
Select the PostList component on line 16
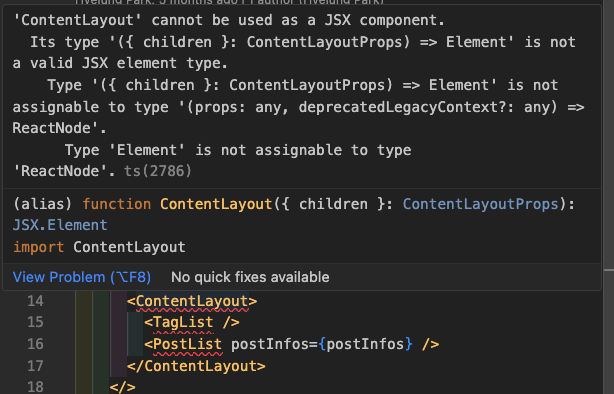187,344
